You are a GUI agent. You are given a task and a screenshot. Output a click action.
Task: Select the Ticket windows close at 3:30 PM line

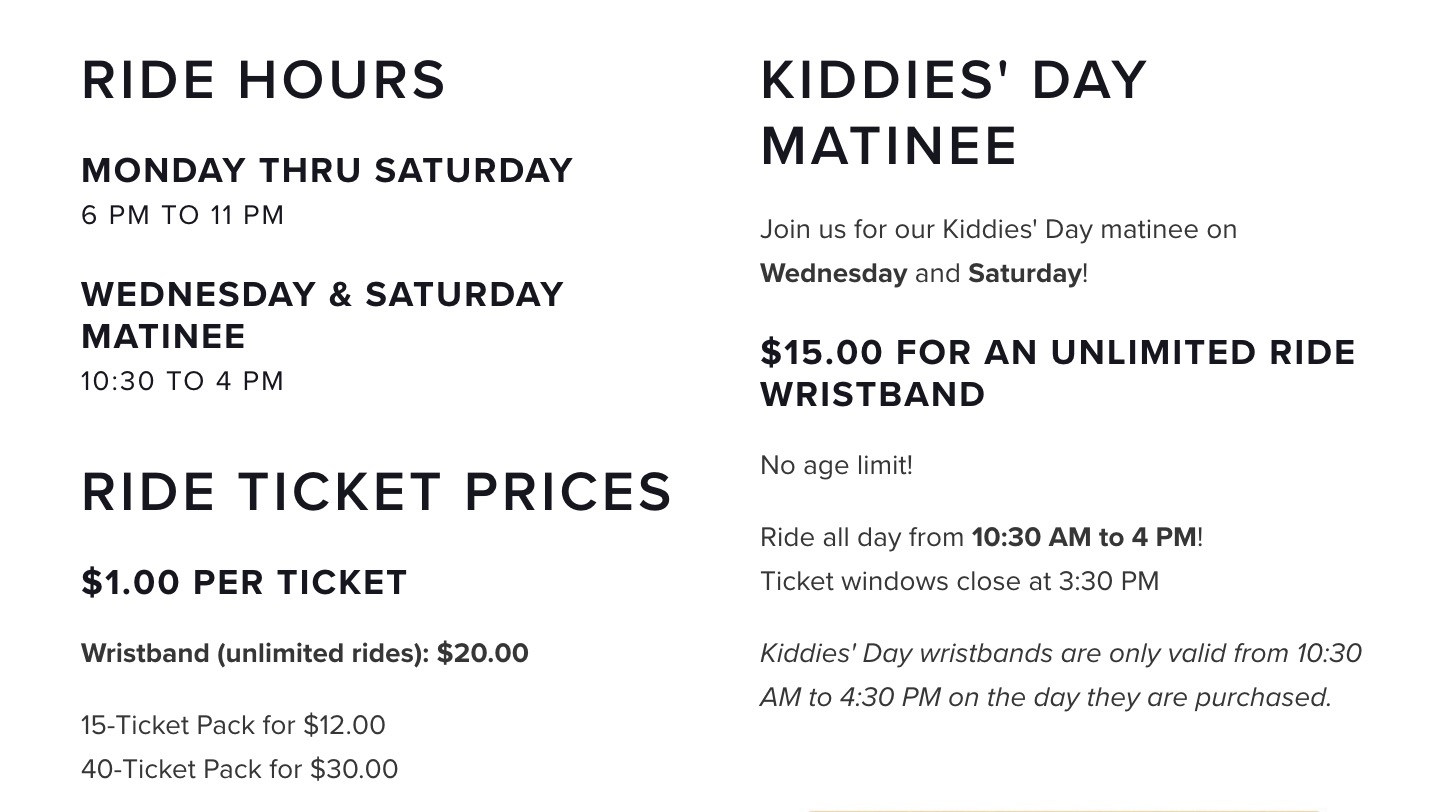(x=960, y=581)
